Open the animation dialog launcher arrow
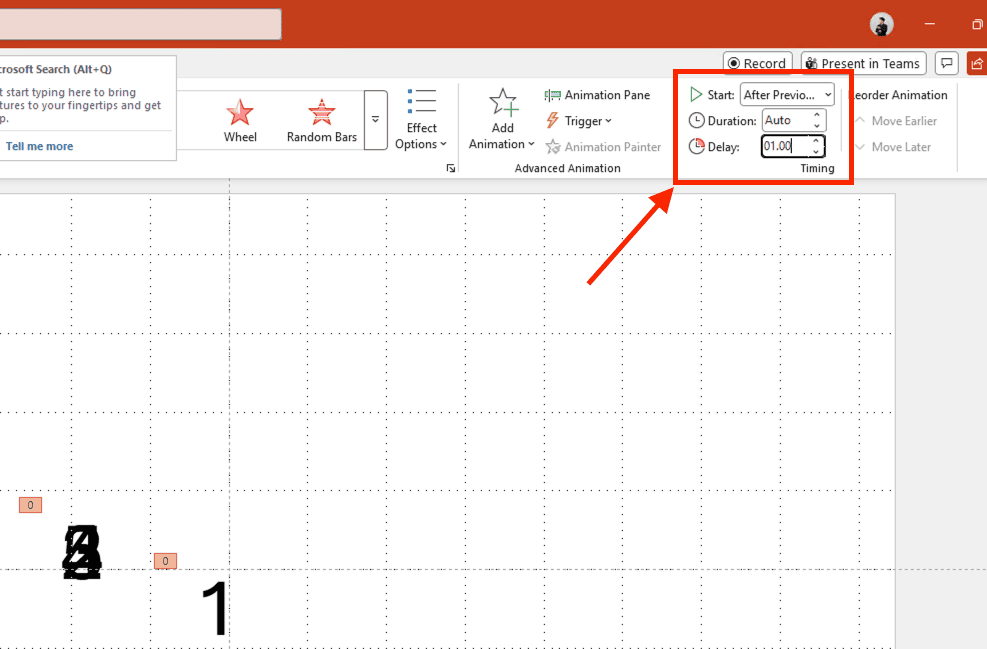 point(451,168)
